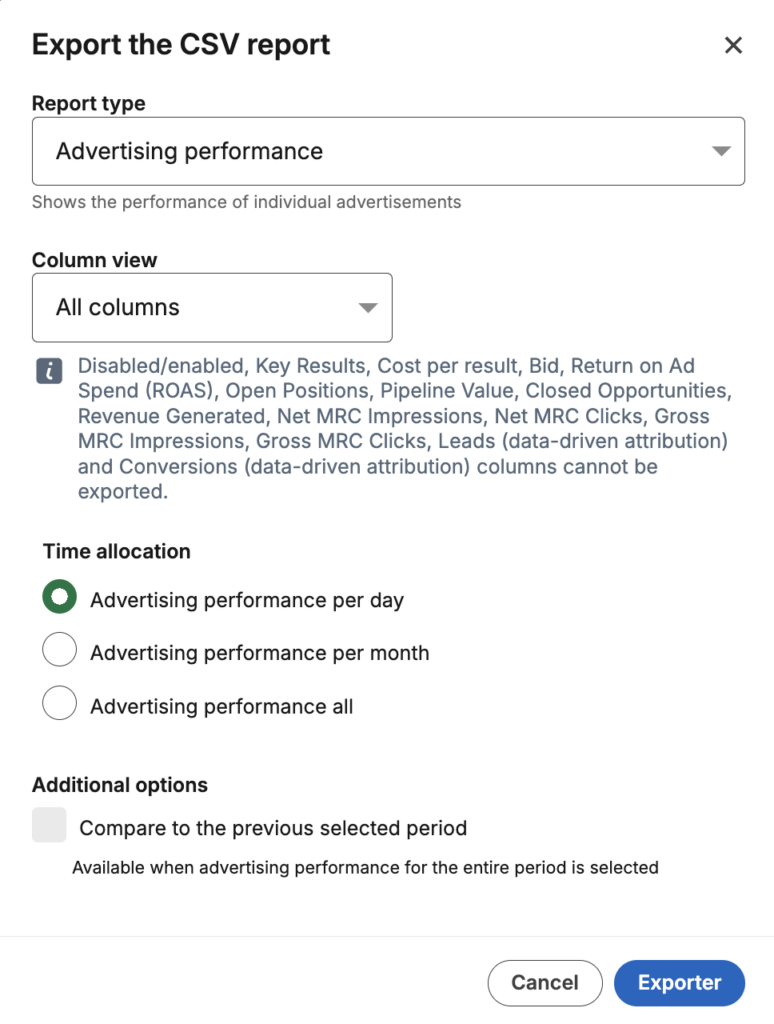Click the Column view label
The image size is (774, 1024).
pyautogui.click(x=95, y=260)
